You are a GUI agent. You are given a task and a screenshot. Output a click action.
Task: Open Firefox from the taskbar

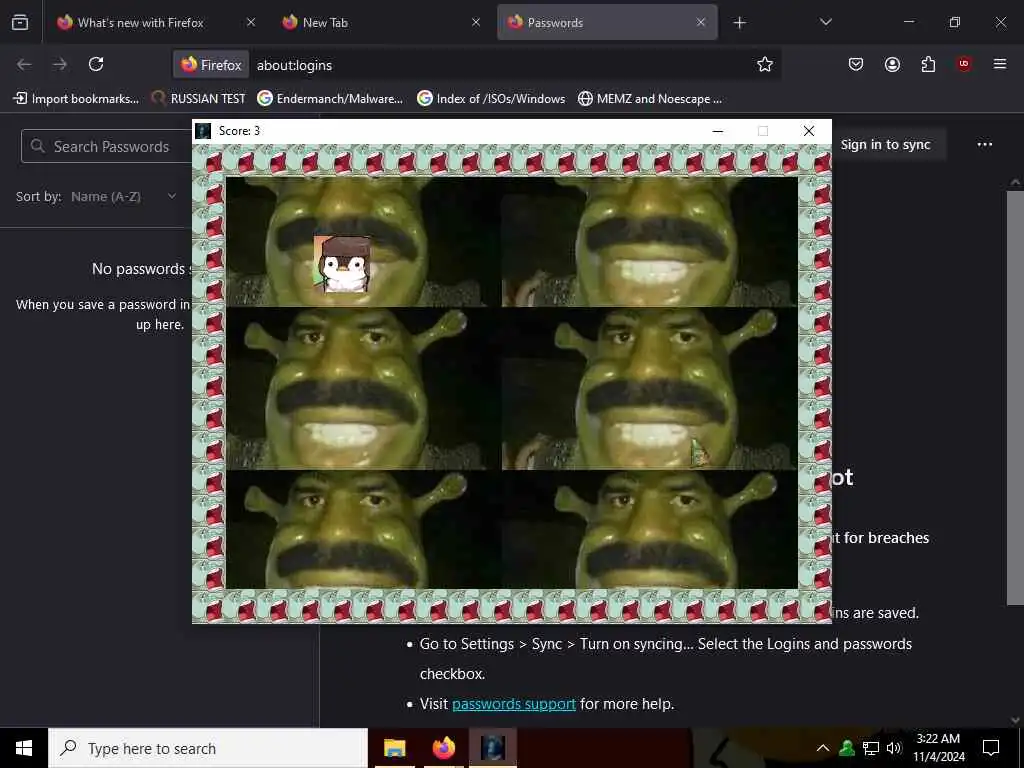(x=444, y=748)
